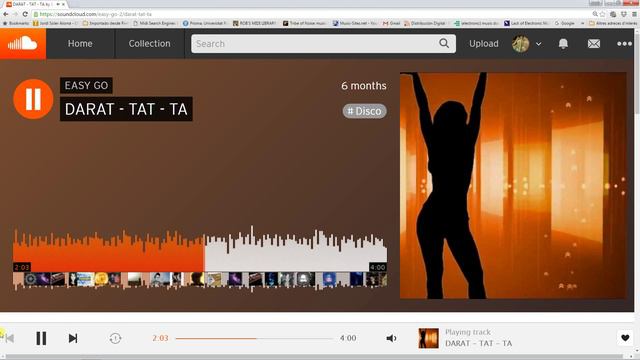Go back with the browser back arrow
The image size is (640, 360).
6,14
